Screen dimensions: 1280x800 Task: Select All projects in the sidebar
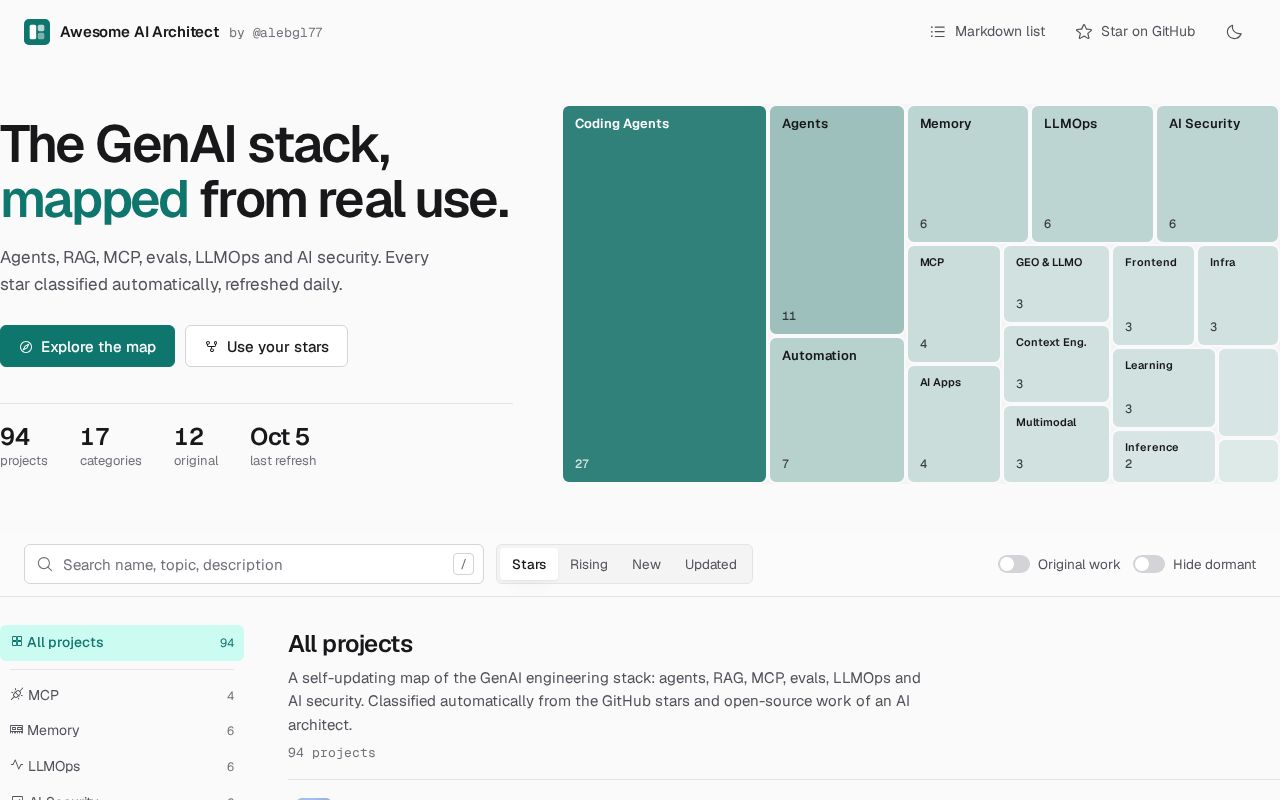coord(122,643)
